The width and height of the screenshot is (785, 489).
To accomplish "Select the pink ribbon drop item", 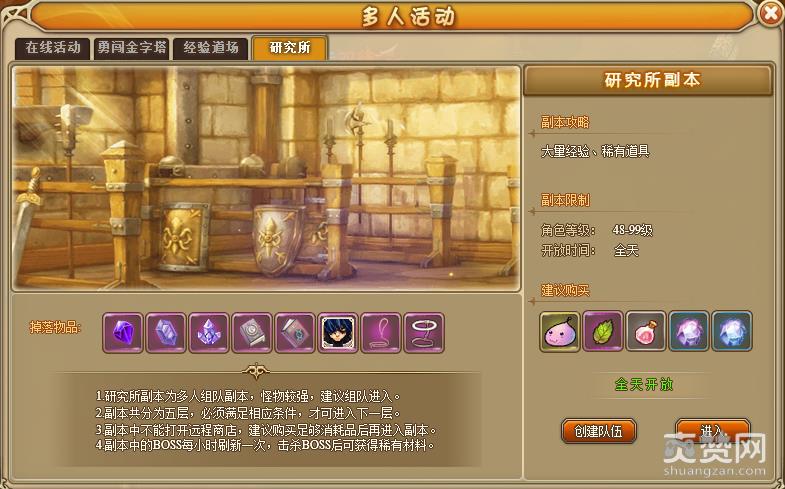I will (381, 333).
